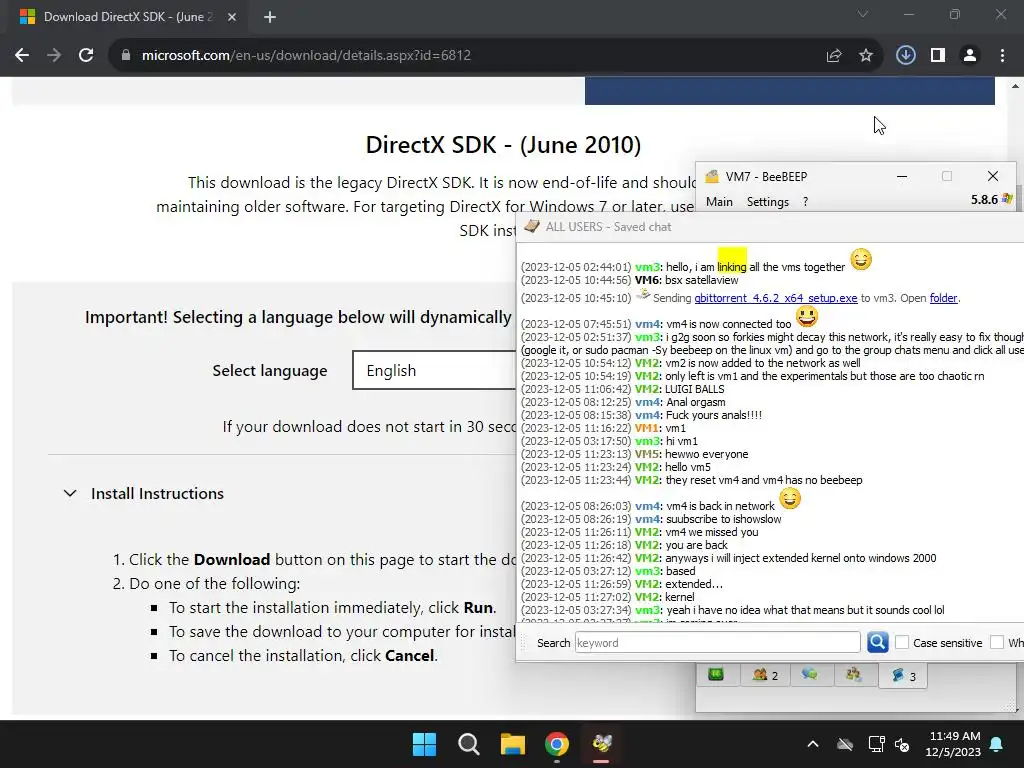Select the network users tab icon in BeeBEEP

(x=853, y=675)
